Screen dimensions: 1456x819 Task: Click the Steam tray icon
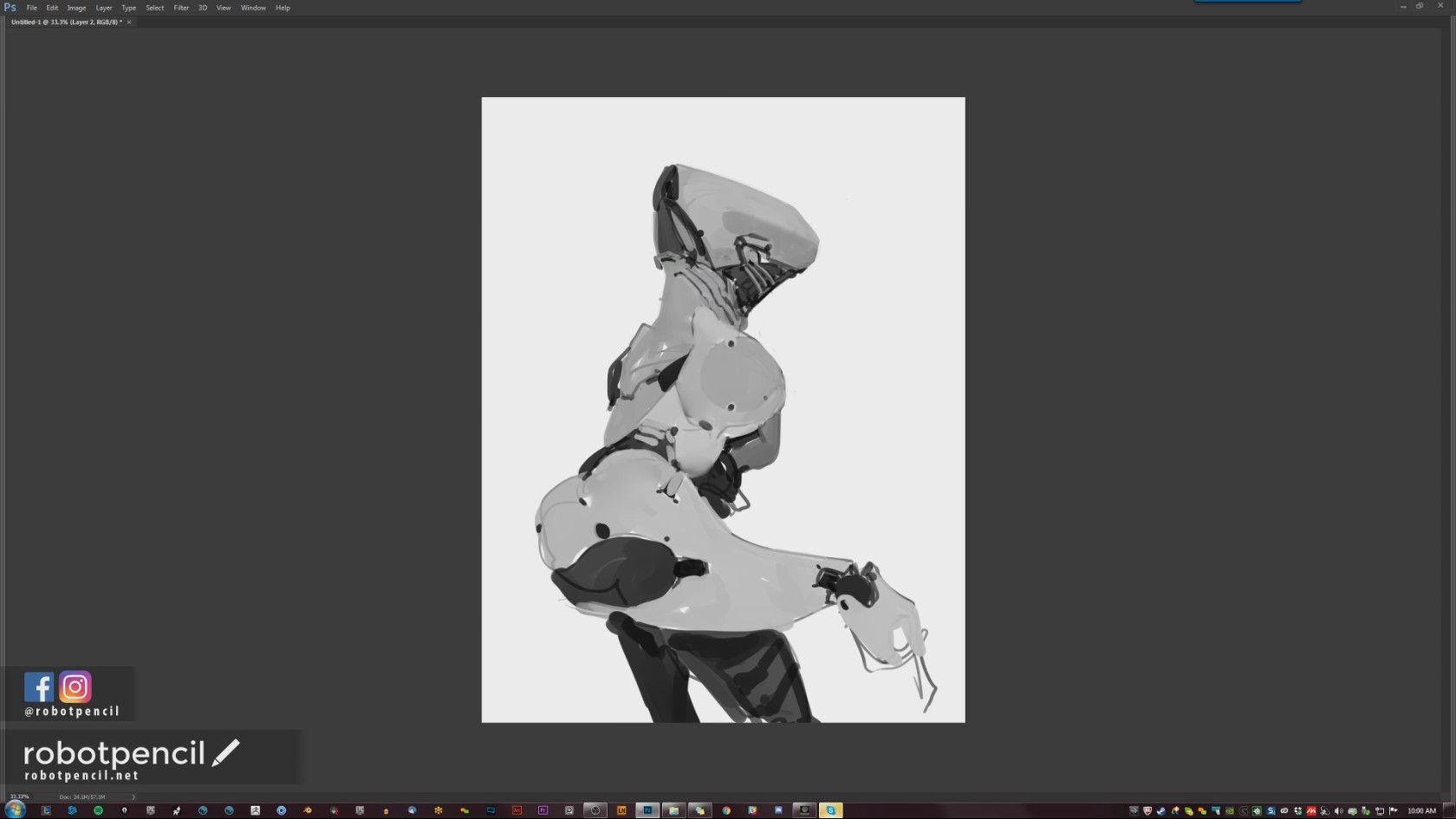[x=1161, y=811]
